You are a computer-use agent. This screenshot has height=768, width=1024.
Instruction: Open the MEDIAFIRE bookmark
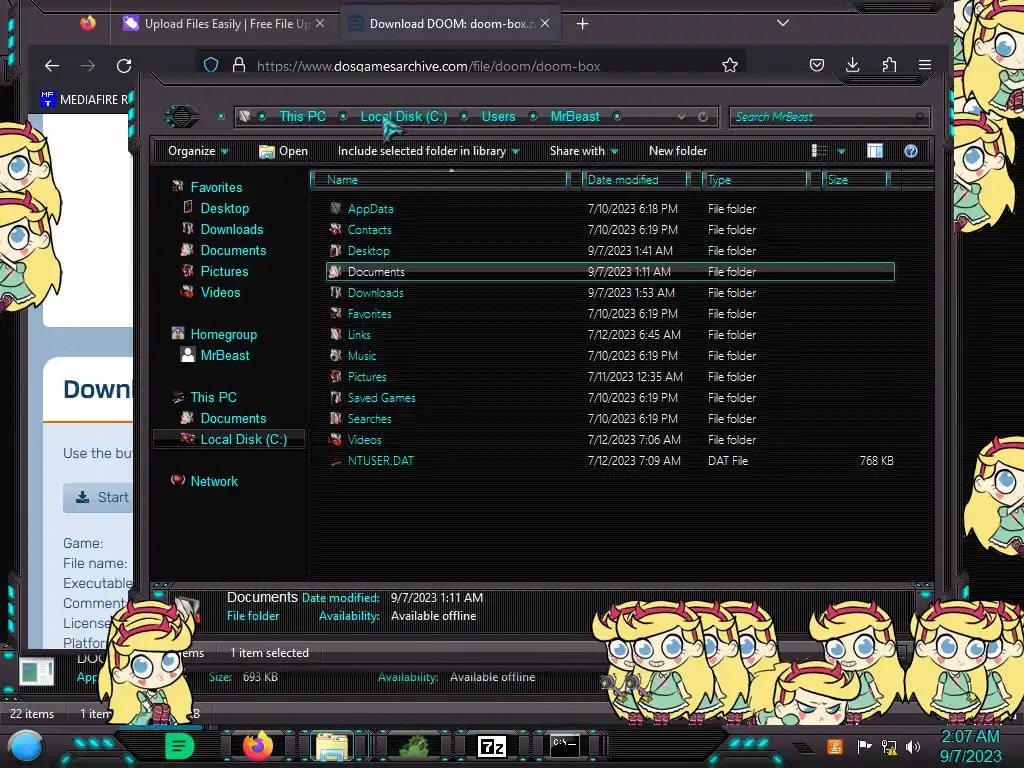[x=84, y=99]
